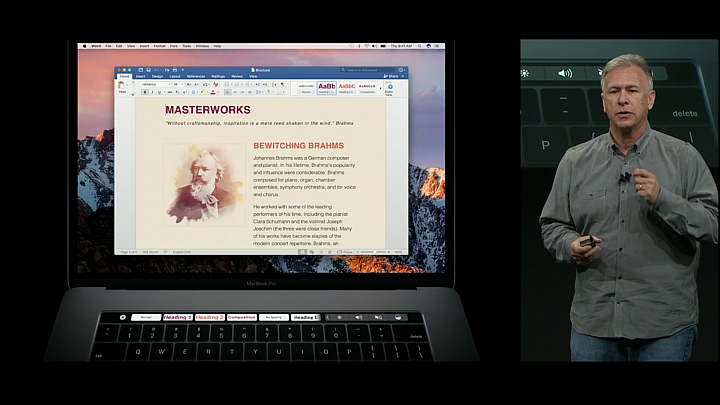Click the Numbering list icon
Image resolution: width=720 pixels, height=405 pixels.
[237, 84]
